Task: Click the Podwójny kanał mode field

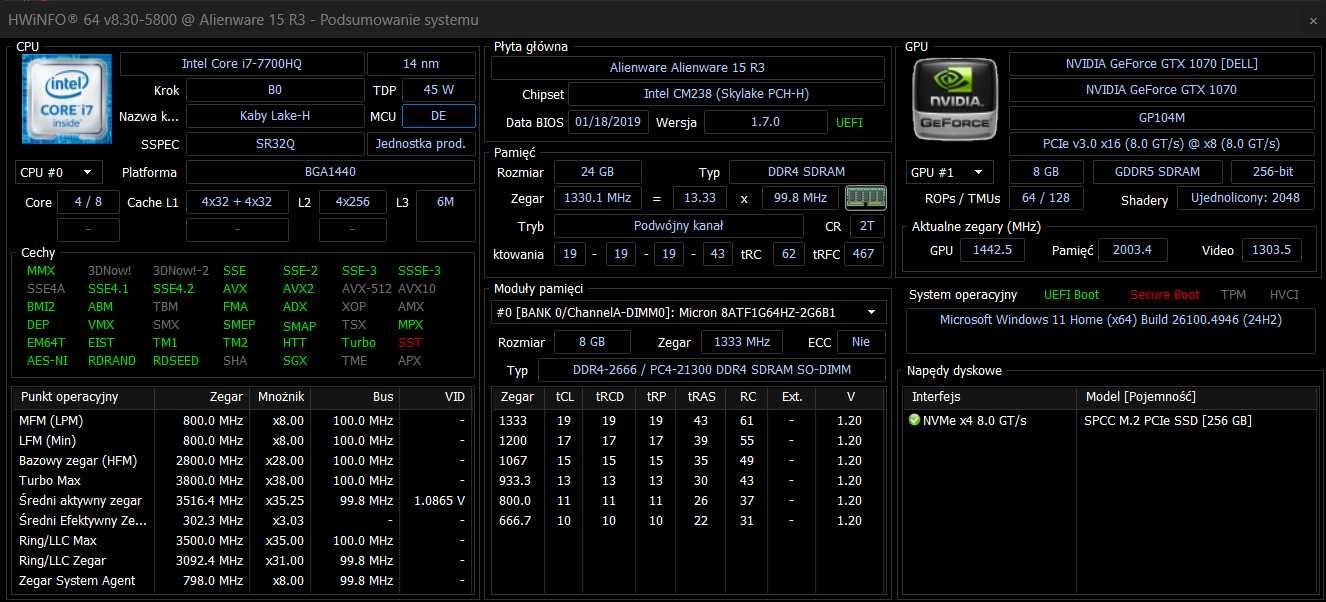Action: tap(679, 226)
